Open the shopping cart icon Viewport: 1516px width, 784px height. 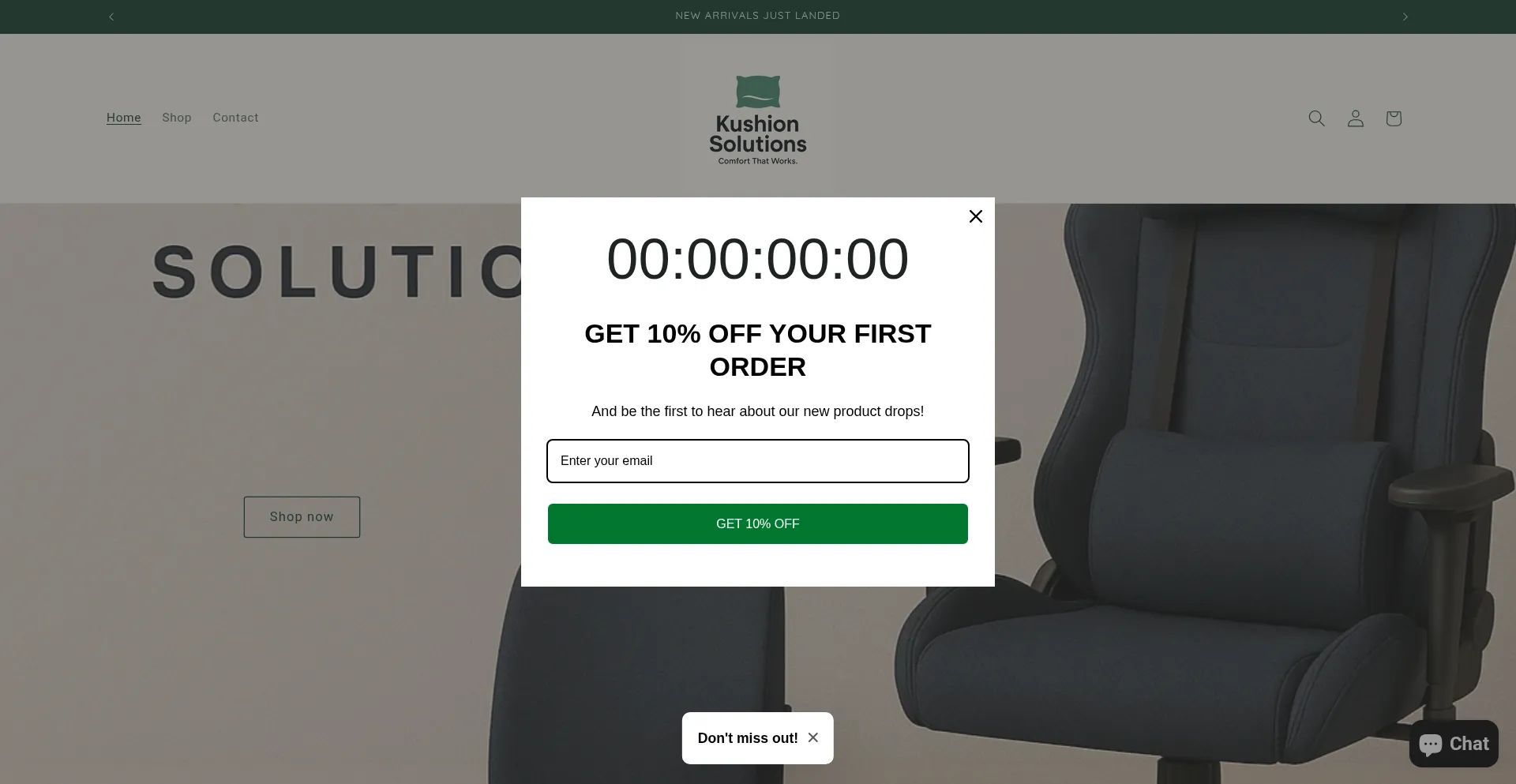click(x=1394, y=118)
